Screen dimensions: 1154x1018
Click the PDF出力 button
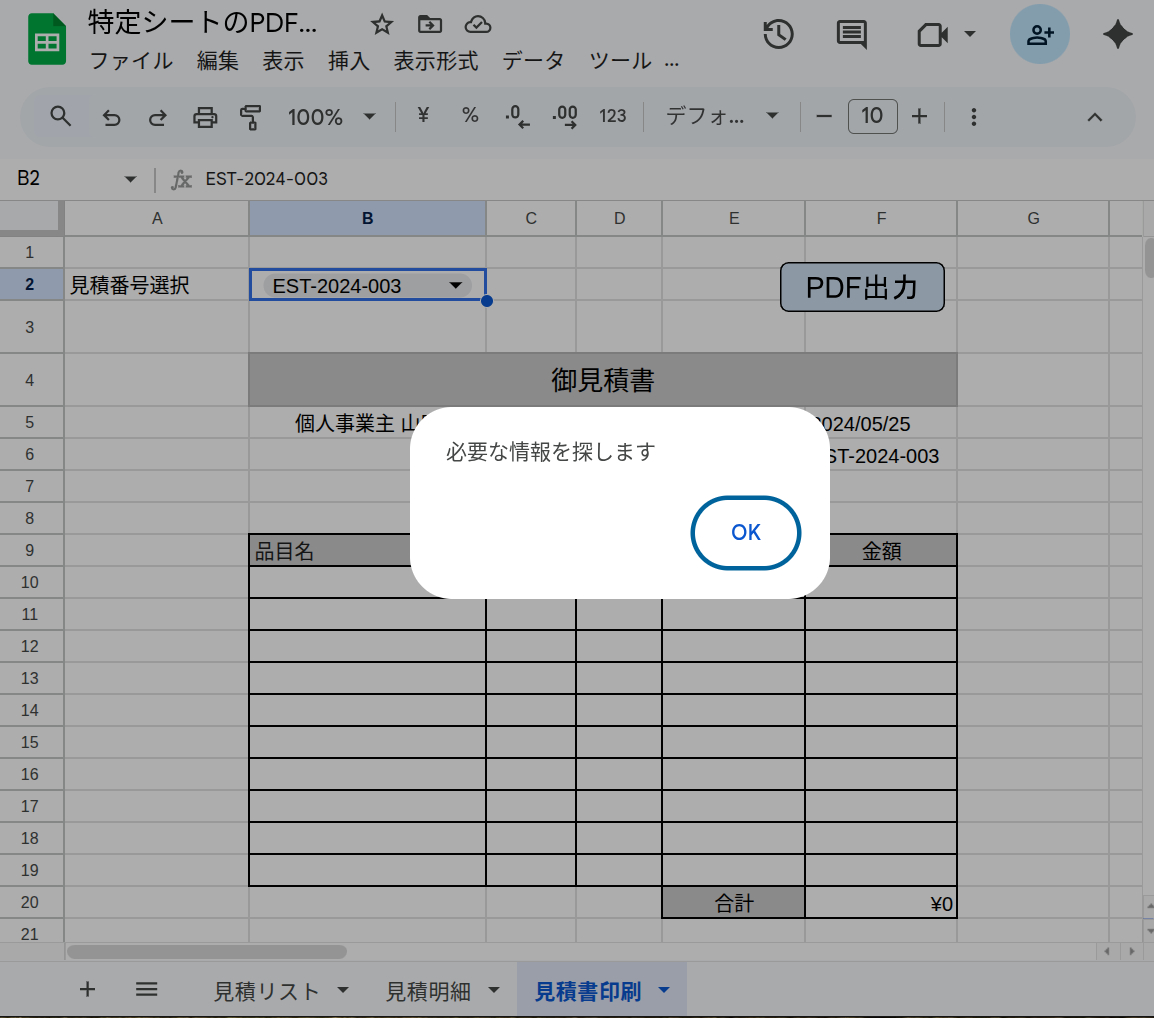click(x=862, y=287)
